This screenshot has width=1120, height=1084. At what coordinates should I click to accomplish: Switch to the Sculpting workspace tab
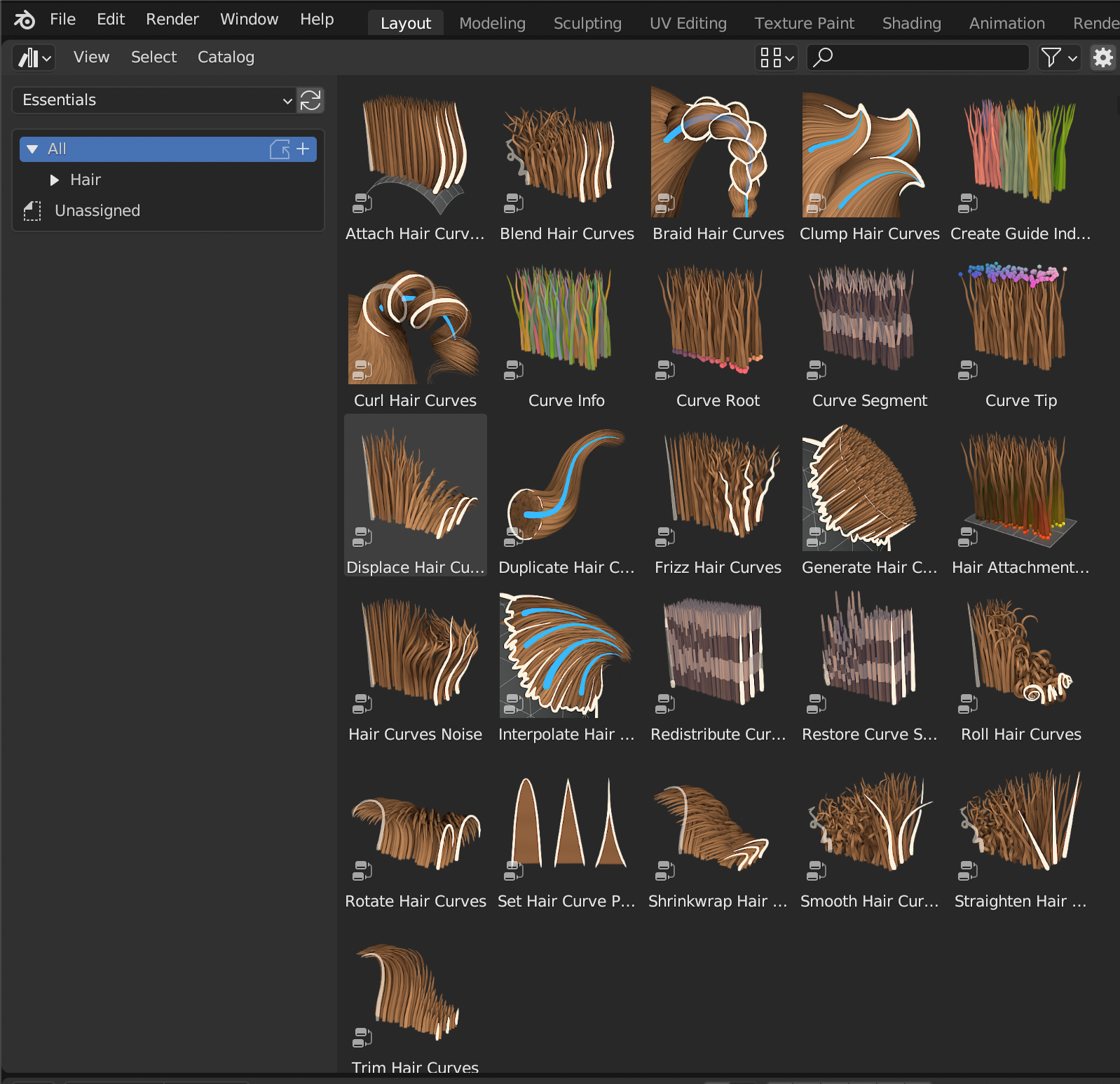click(x=587, y=23)
